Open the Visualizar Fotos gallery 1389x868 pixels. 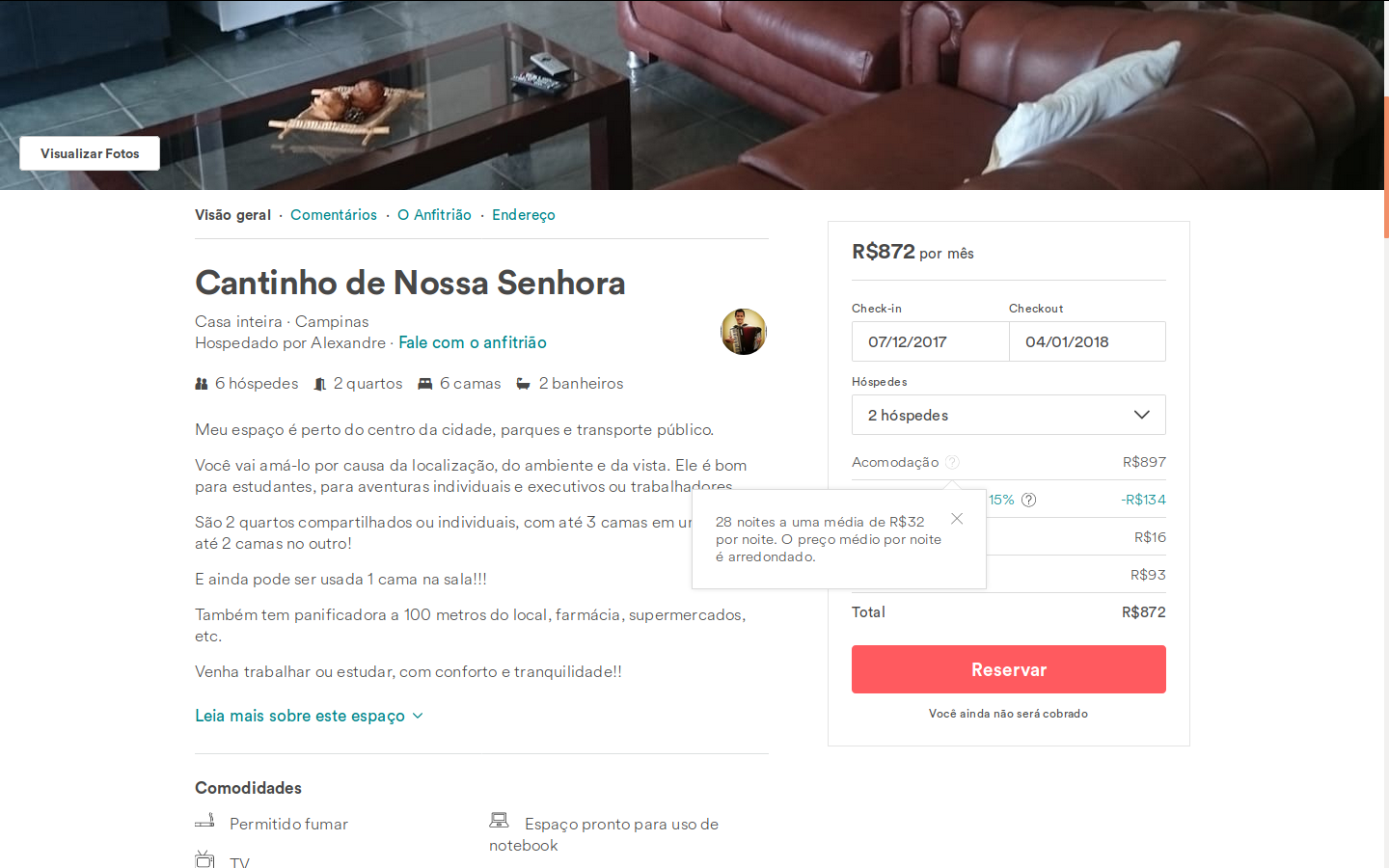point(90,153)
